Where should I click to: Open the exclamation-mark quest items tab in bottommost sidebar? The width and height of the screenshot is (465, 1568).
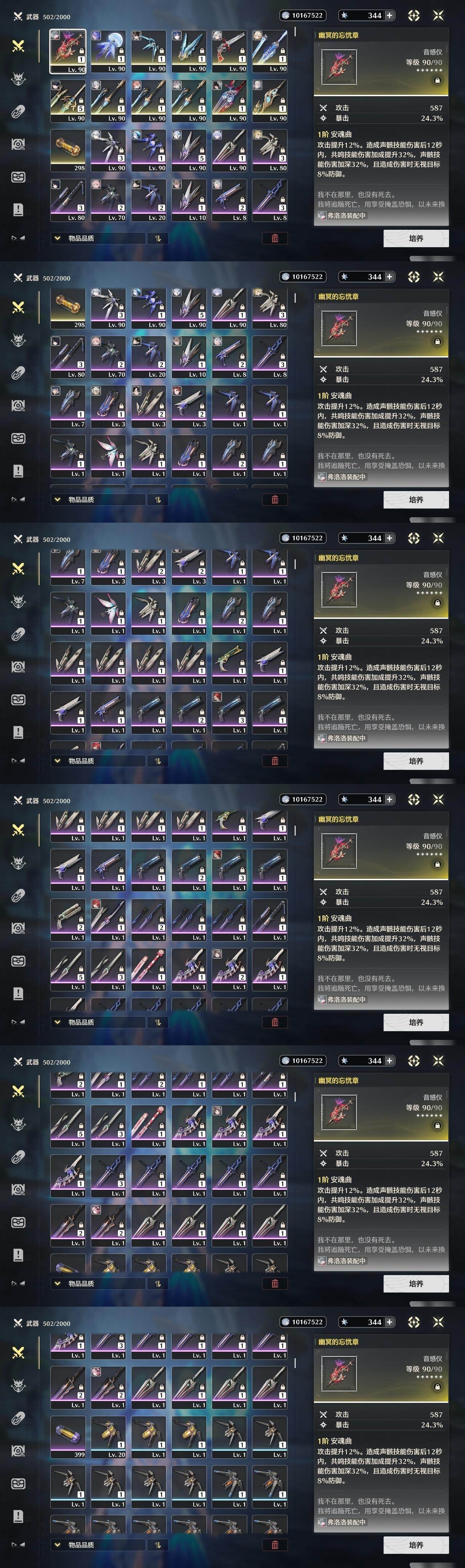pos(18,1516)
